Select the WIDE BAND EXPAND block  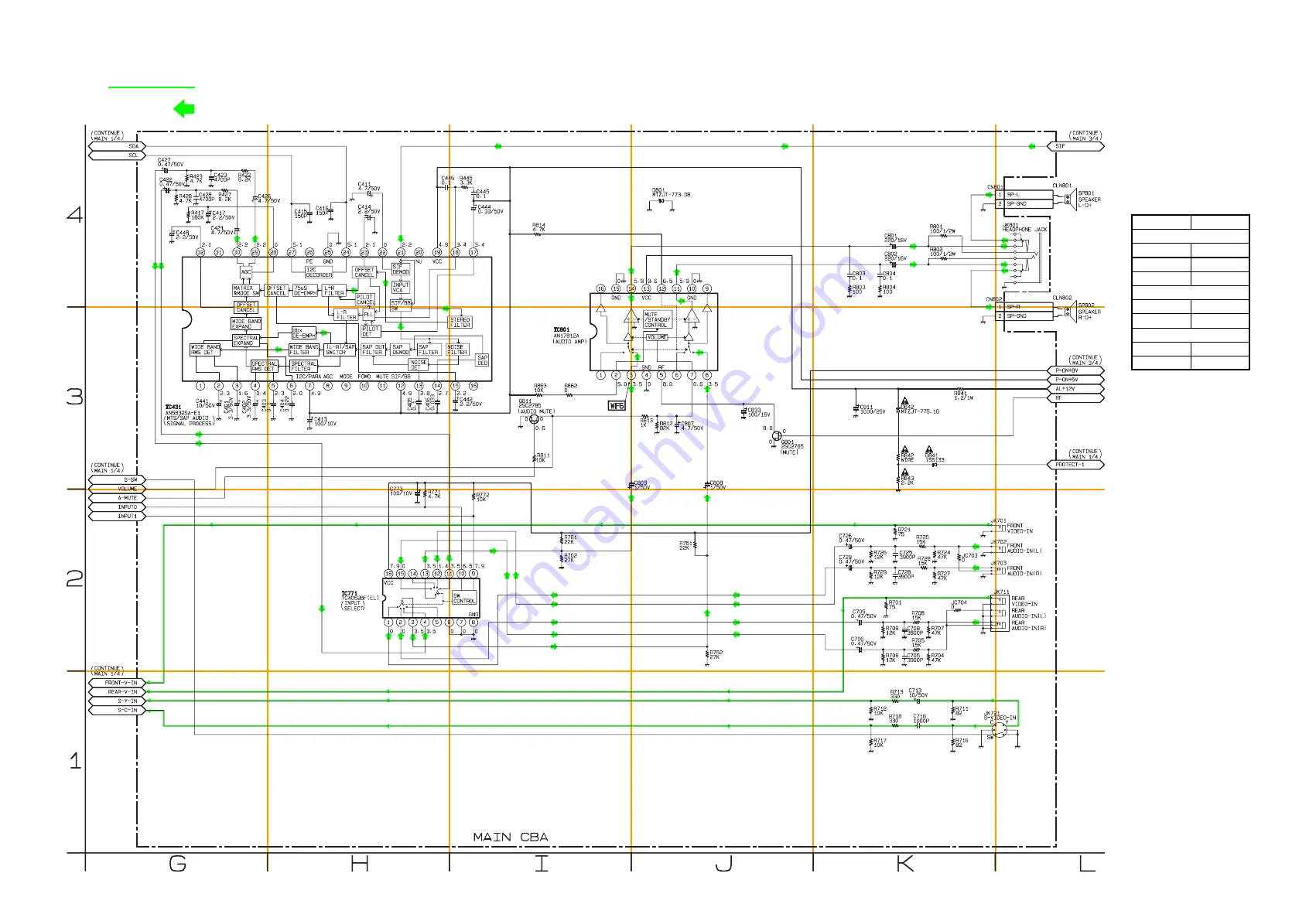point(246,323)
